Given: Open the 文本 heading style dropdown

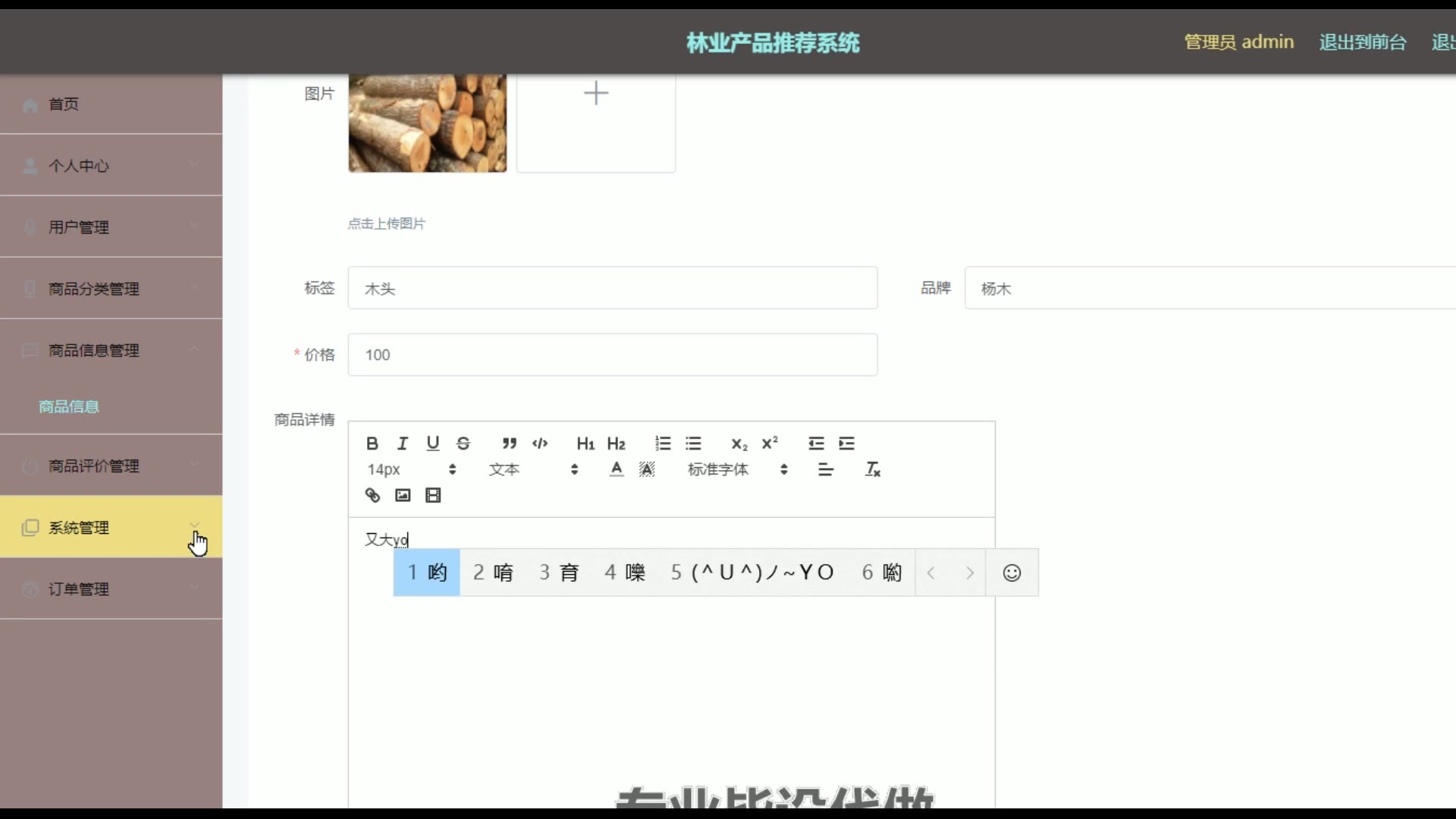Looking at the screenshot, I should pos(534,469).
